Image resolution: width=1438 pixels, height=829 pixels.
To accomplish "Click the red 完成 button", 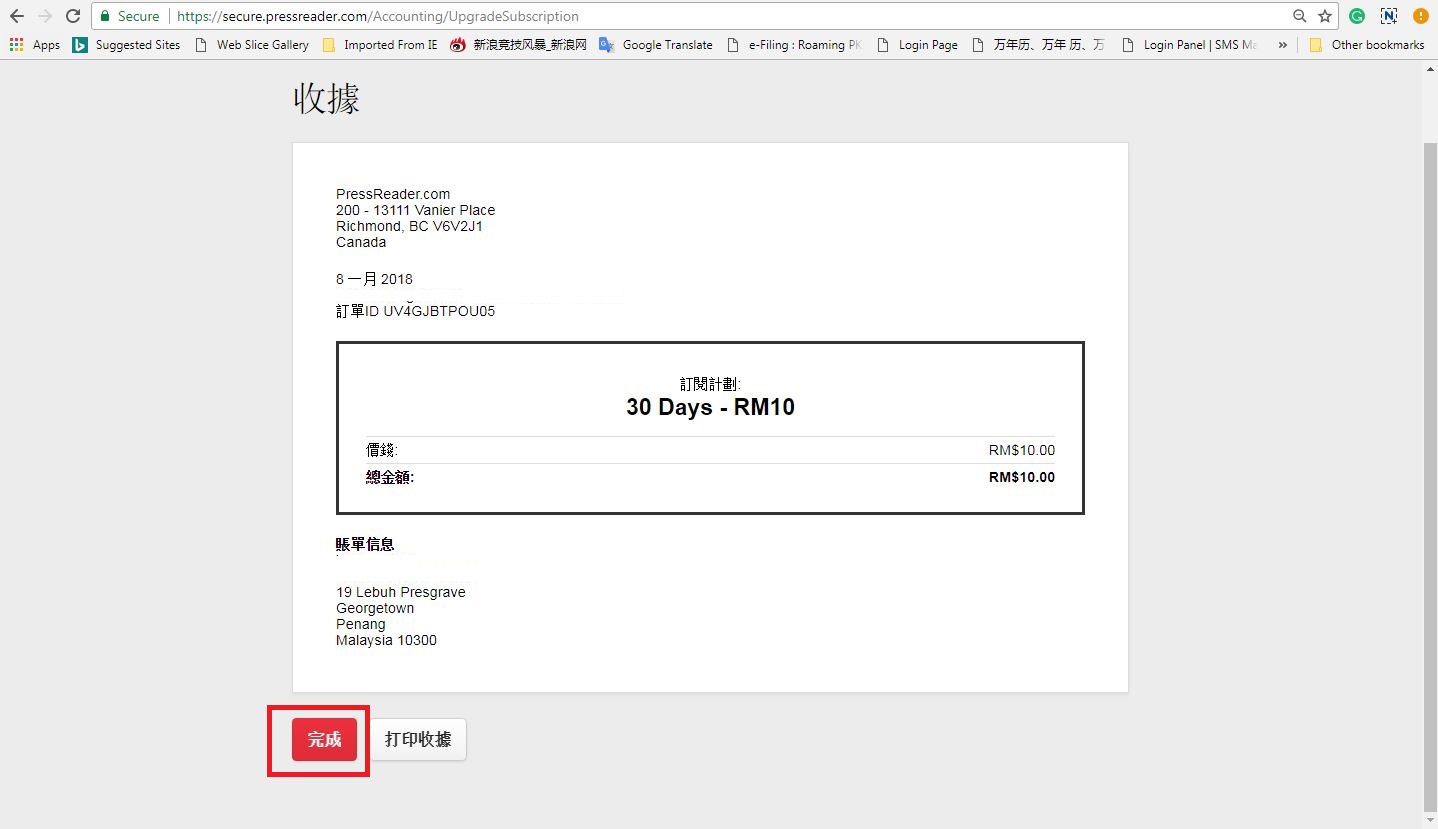I will click(x=324, y=740).
